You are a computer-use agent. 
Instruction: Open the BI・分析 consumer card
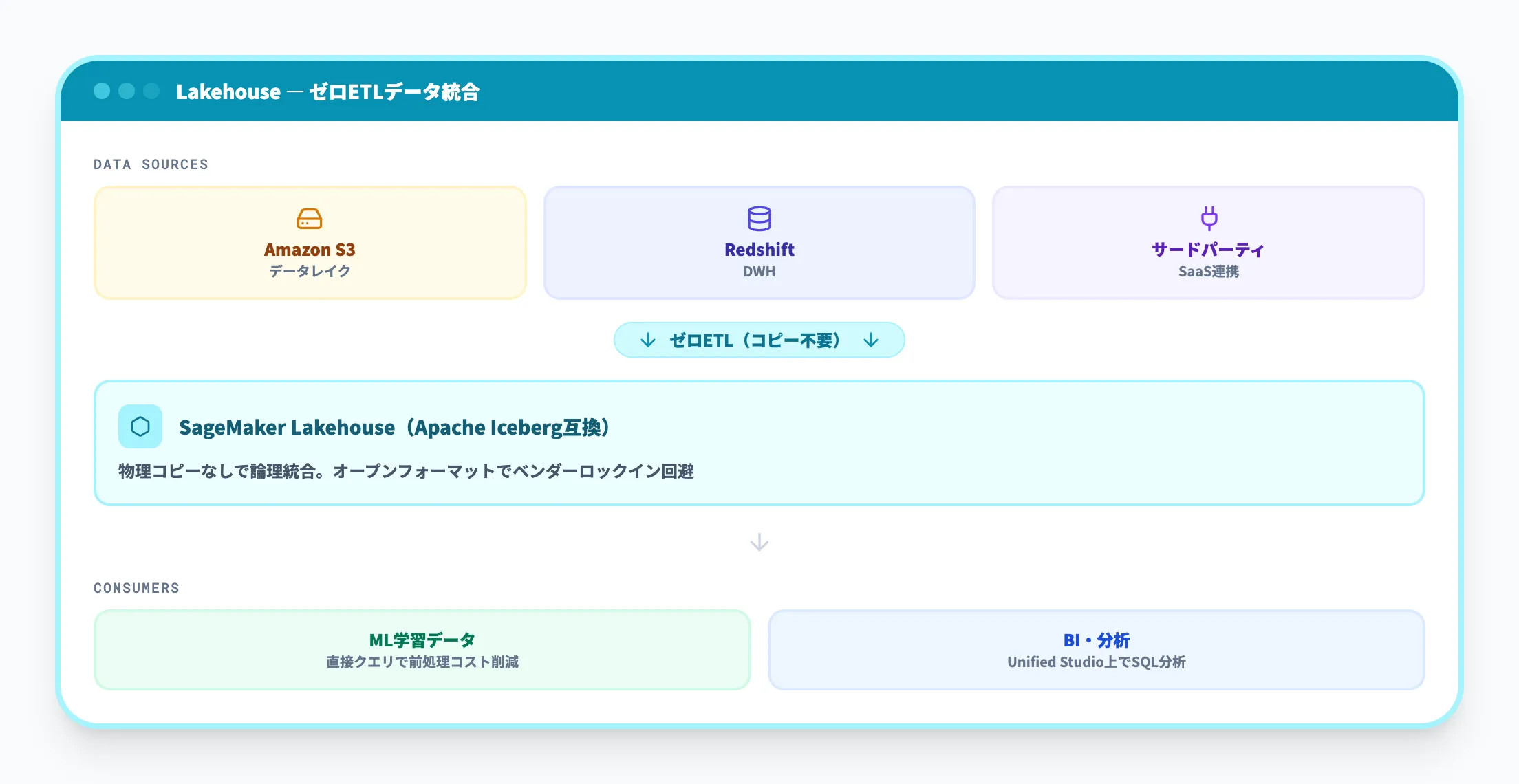1096,650
